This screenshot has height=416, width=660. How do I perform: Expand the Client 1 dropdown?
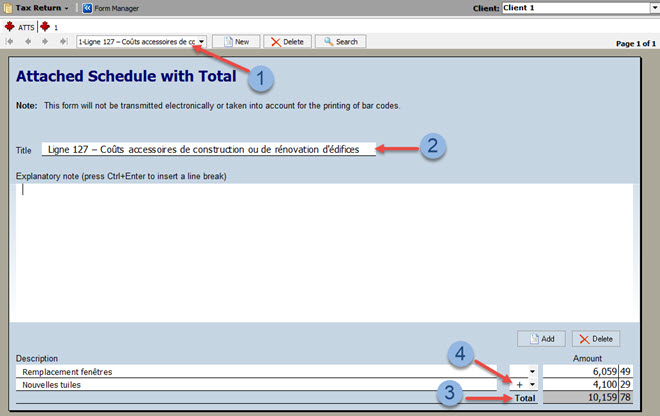653,8
